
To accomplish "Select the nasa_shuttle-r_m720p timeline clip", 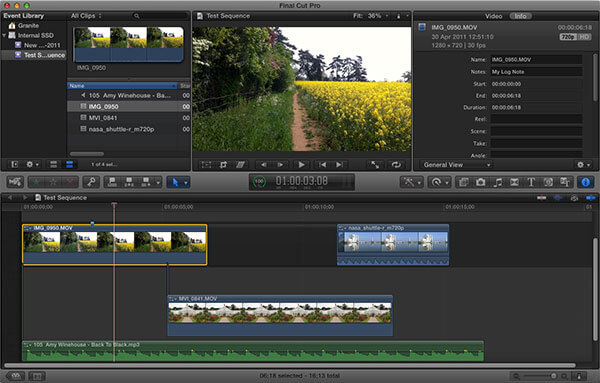I will point(393,245).
